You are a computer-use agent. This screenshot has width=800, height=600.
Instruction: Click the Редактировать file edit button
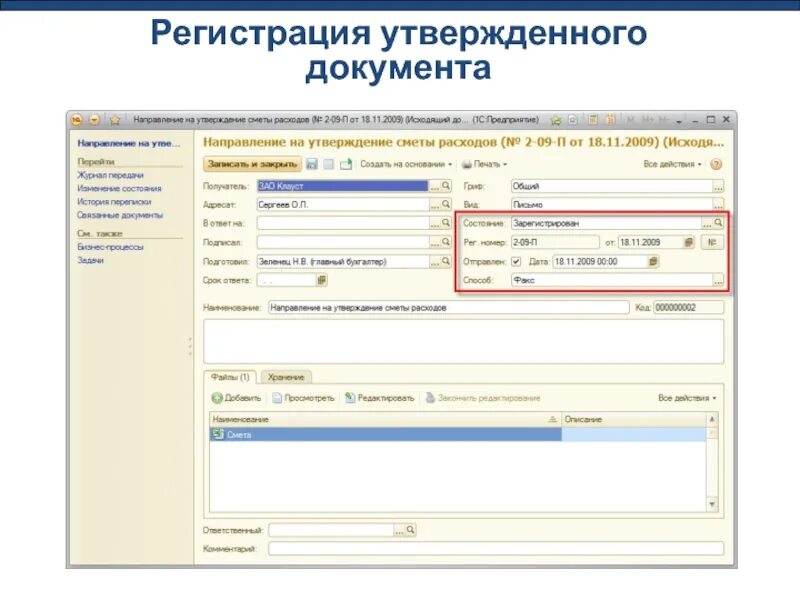click(x=379, y=398)
